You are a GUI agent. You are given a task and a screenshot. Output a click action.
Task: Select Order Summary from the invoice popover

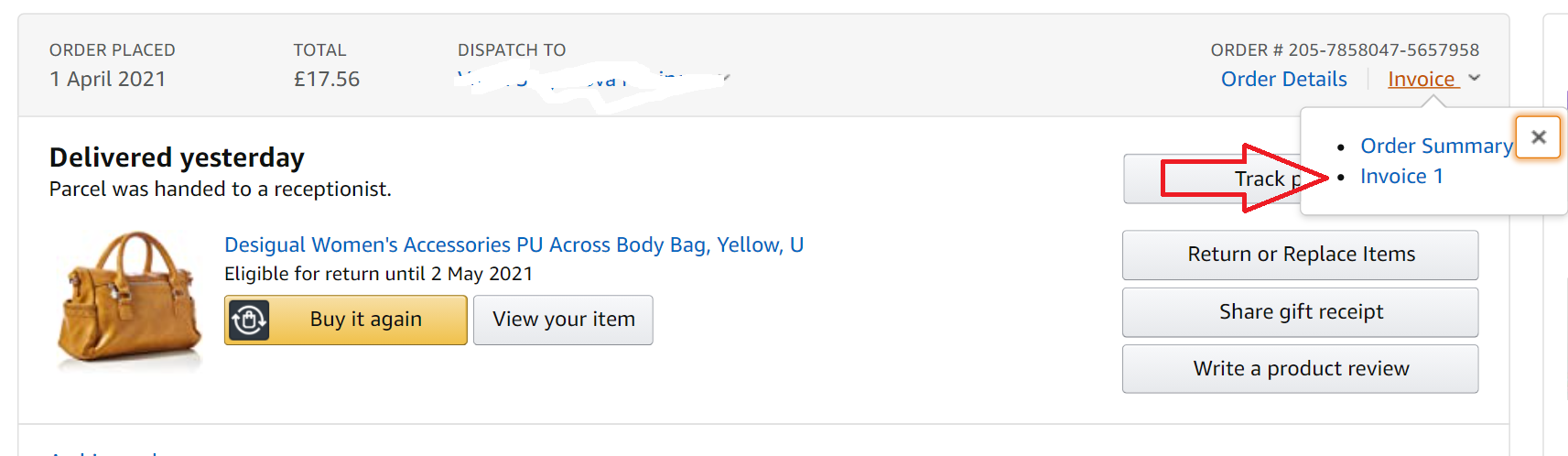1435,147
